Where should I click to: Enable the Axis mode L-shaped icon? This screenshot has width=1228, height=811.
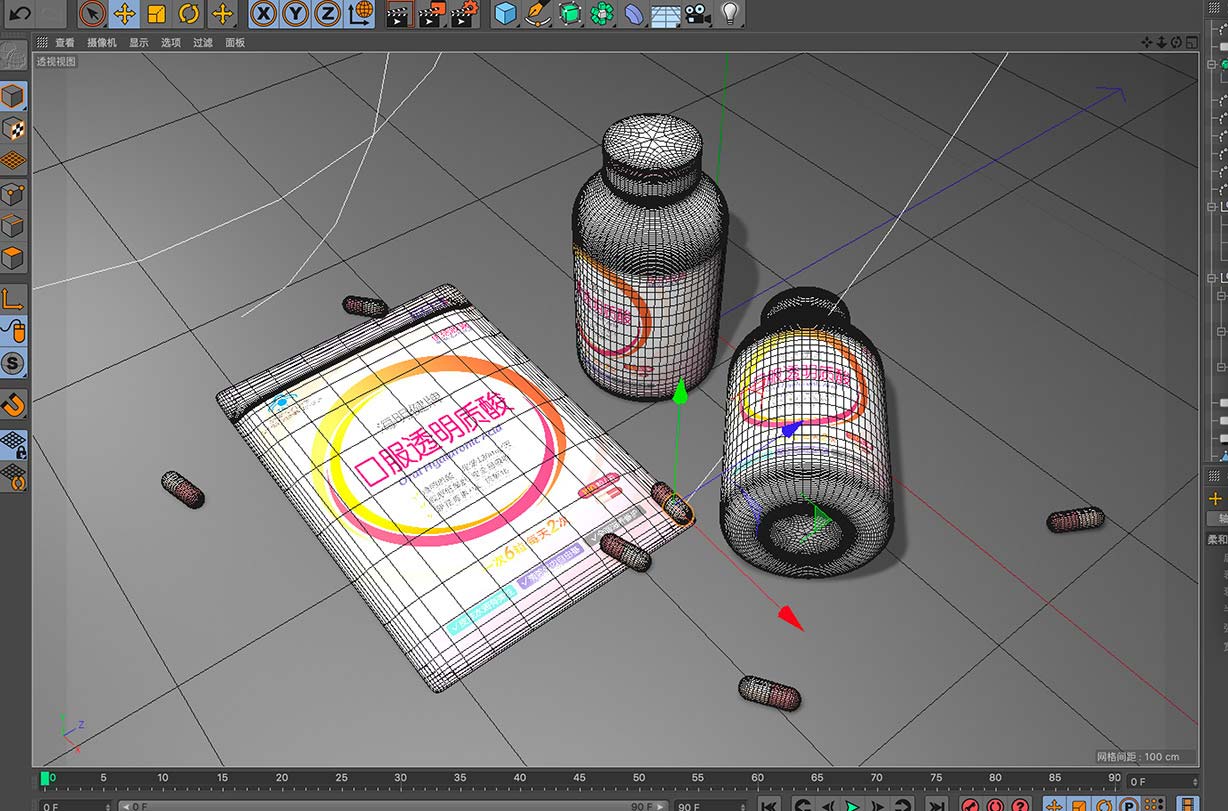13,298
